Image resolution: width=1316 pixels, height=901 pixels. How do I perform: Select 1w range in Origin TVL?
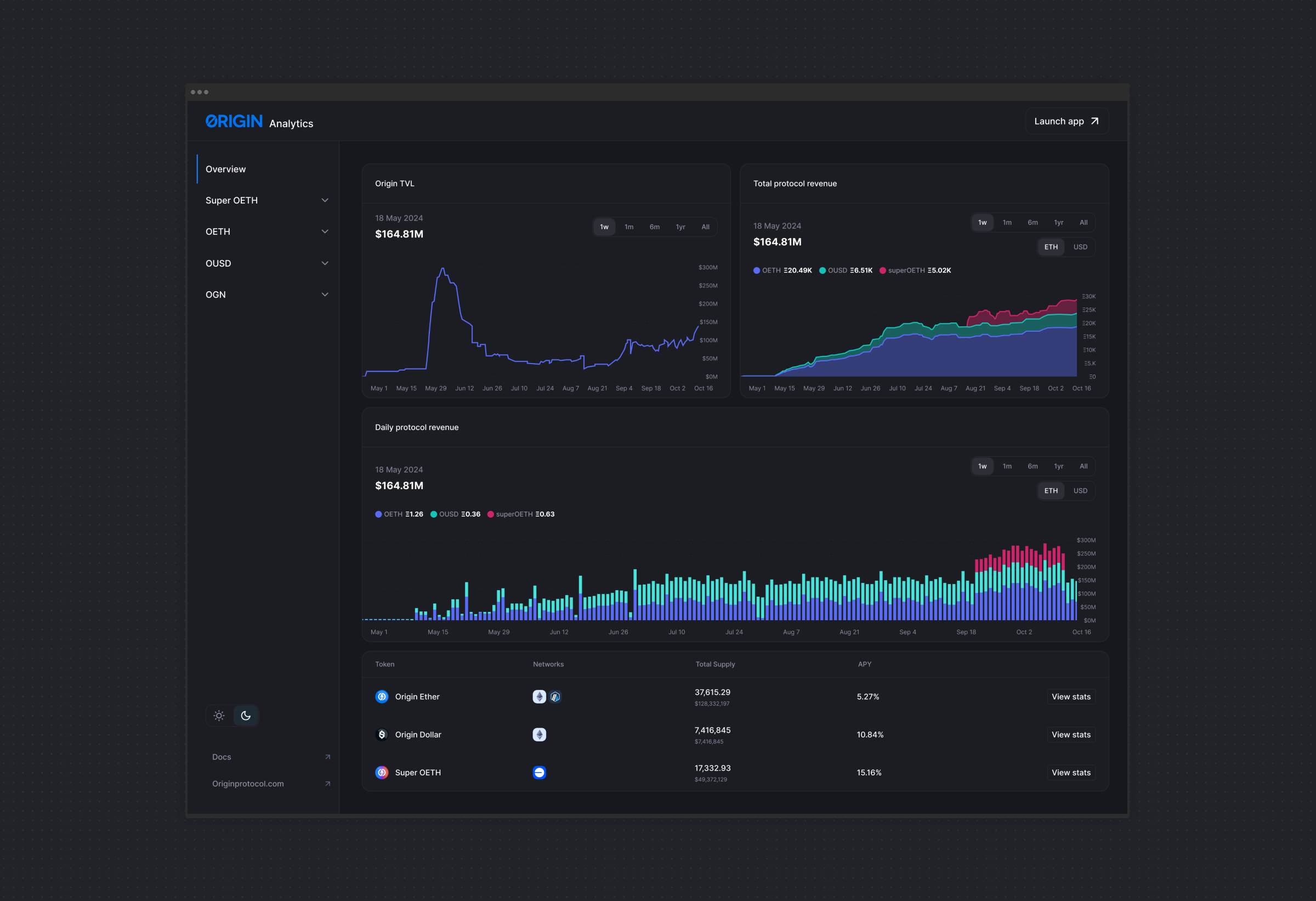[604, 227]
